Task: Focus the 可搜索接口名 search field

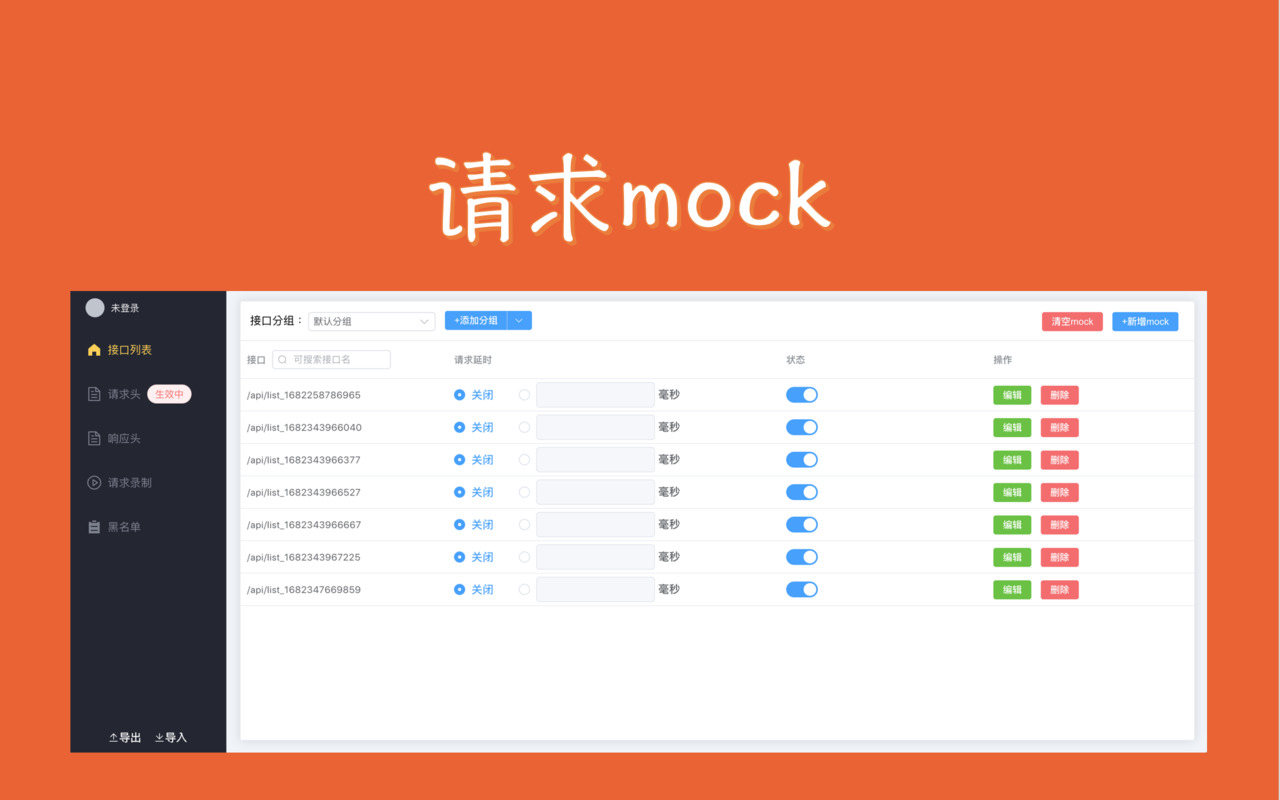Action: point(331,359)
